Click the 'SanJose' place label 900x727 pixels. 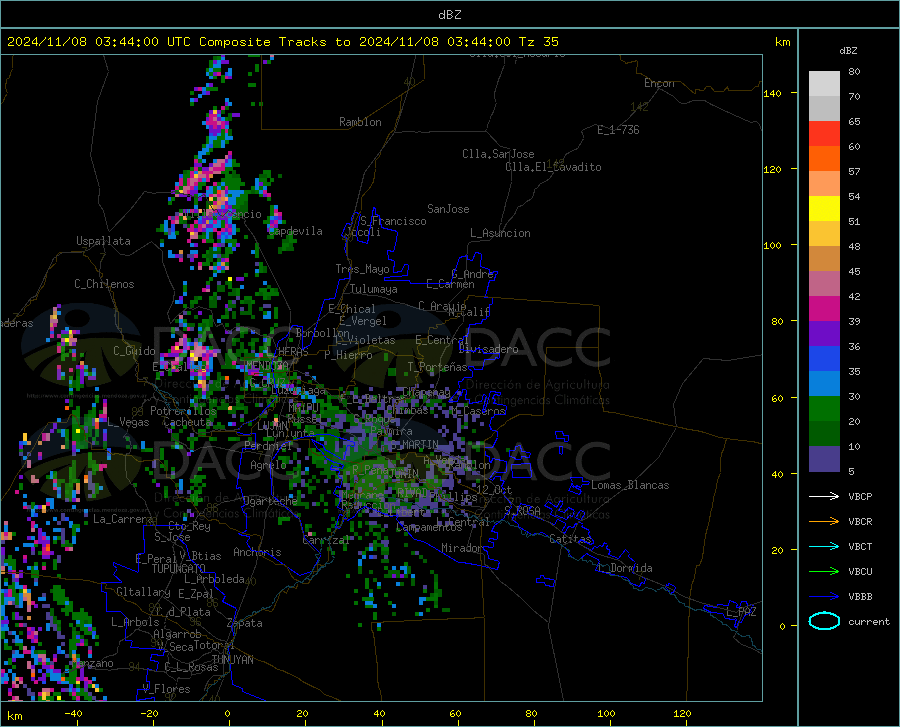coord(448,209)
